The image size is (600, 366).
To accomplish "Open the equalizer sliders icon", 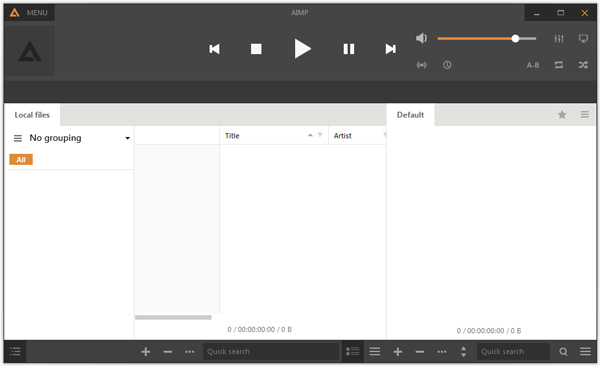I will pos(559,38).
